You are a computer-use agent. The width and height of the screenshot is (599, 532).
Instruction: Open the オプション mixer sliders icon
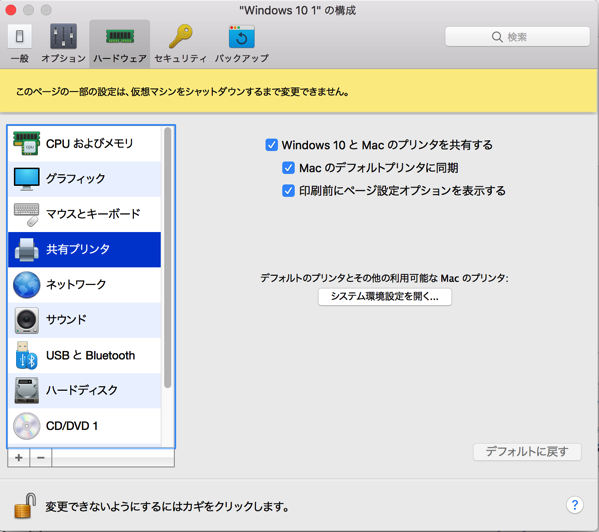coord(63,37)
